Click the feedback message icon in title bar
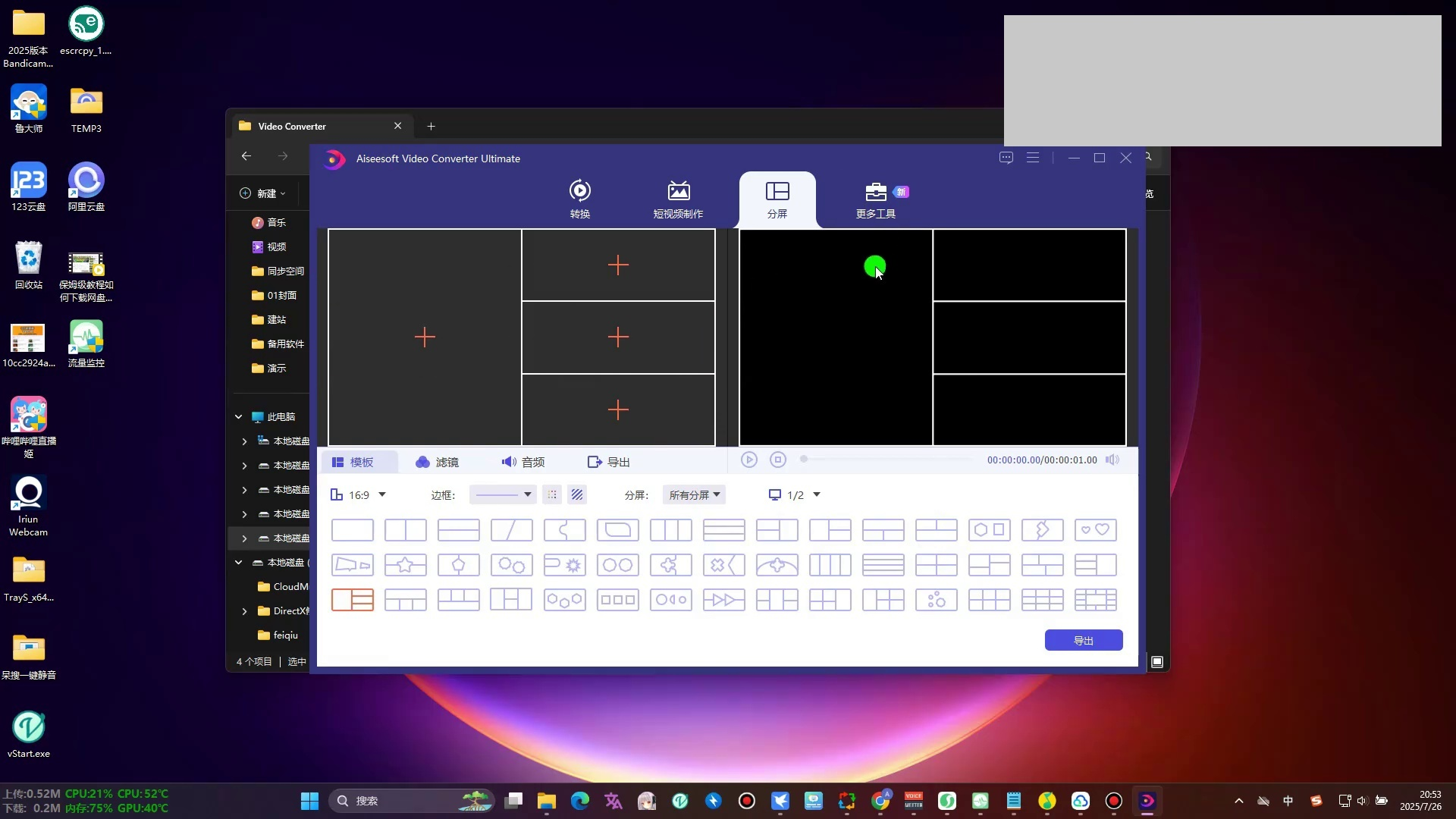This screenshot has width=1456, height=819. 1006,158
